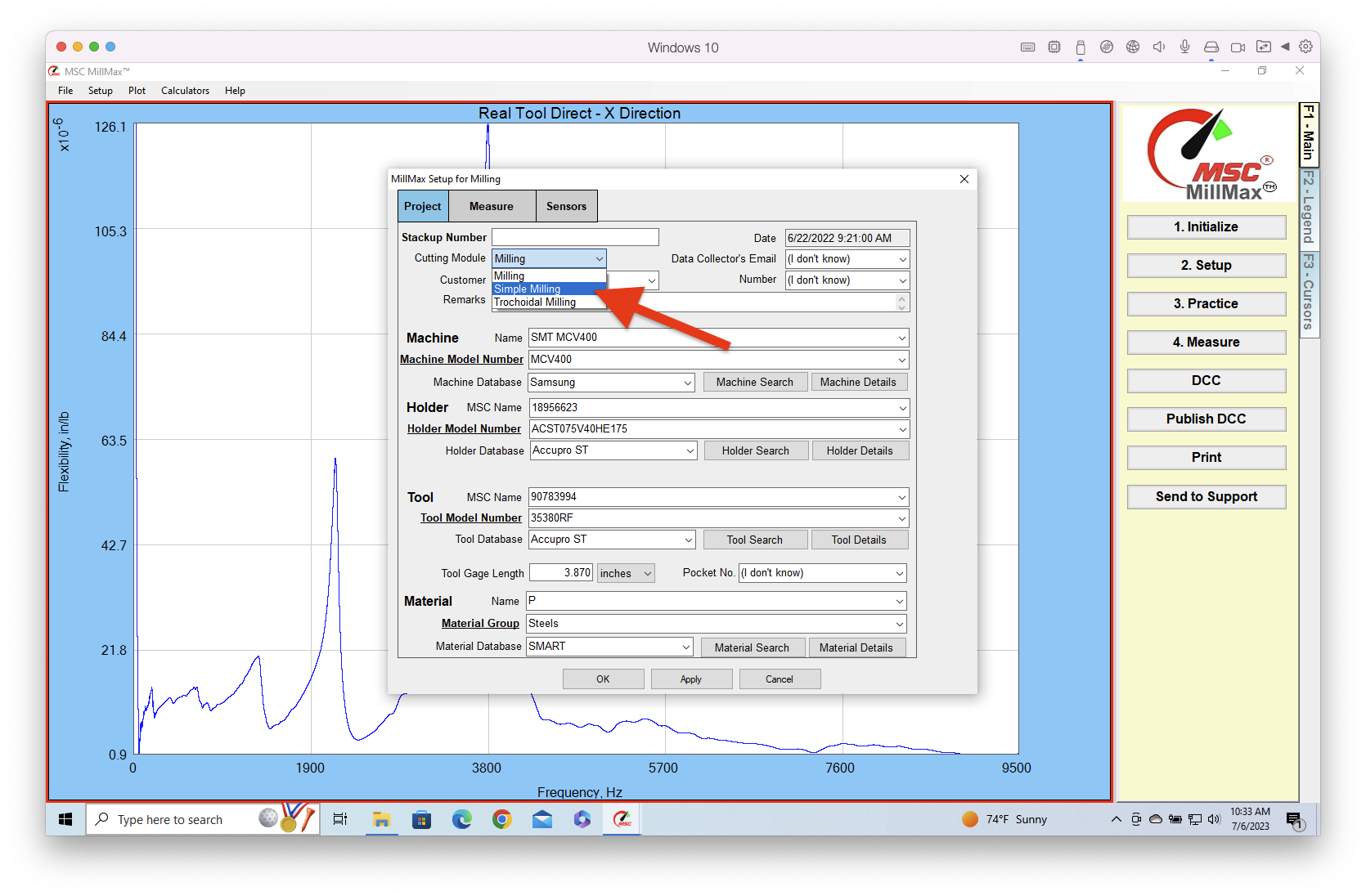The image size is (1366, 896).
Task: Click VM keyboard icon in title bar
Action: (x=1028, y=47)
